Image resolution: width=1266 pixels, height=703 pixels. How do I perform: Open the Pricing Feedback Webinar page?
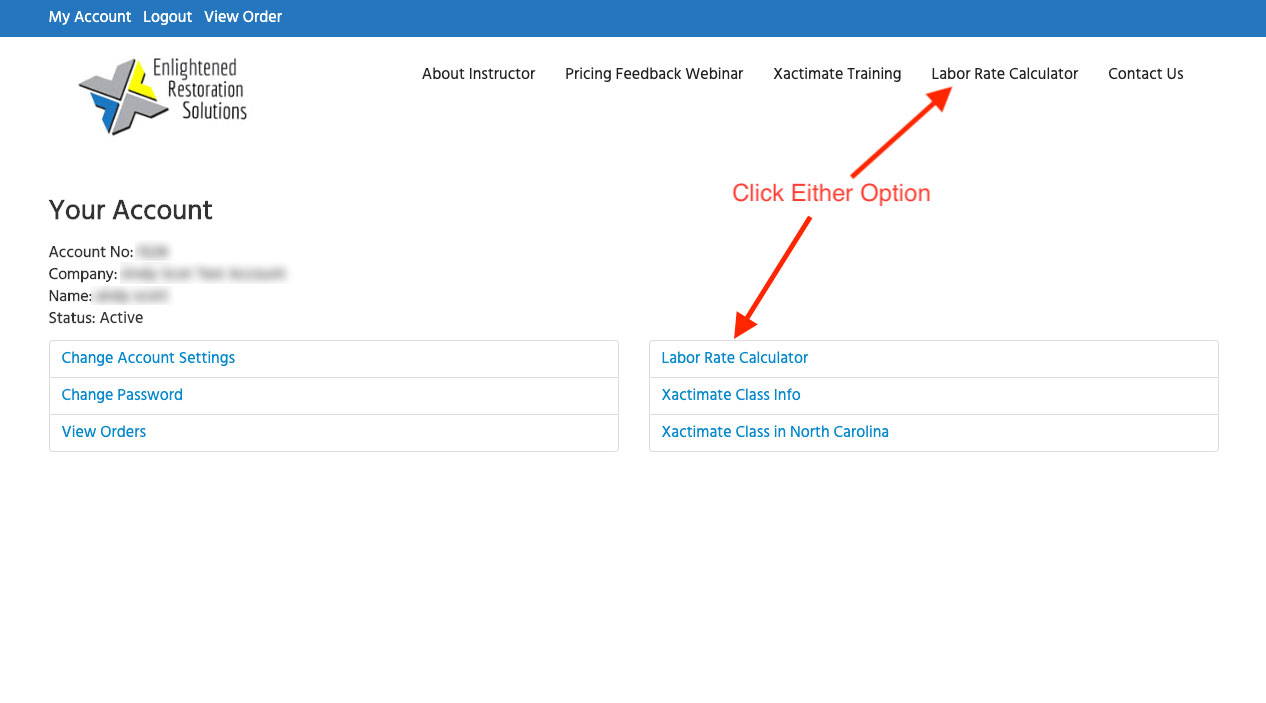tap(654, 74)
